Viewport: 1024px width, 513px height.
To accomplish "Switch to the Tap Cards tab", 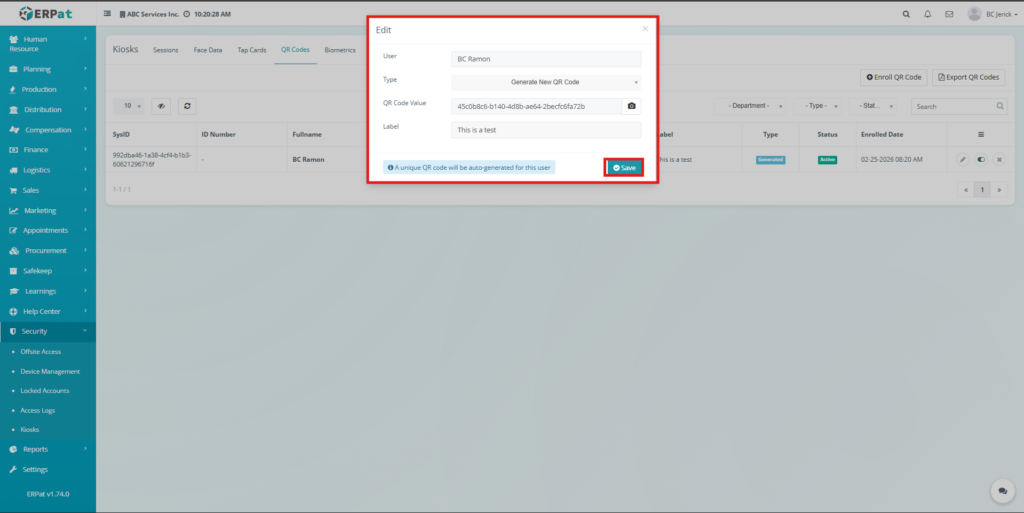I will point(251,49).
